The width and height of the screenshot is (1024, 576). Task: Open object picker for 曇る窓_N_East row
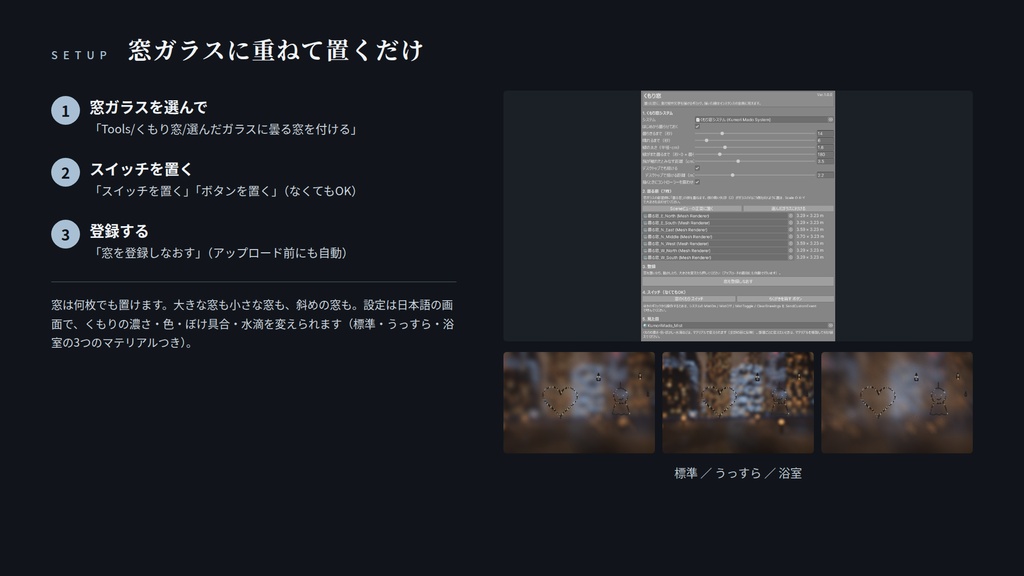click(x=791, y=230)
